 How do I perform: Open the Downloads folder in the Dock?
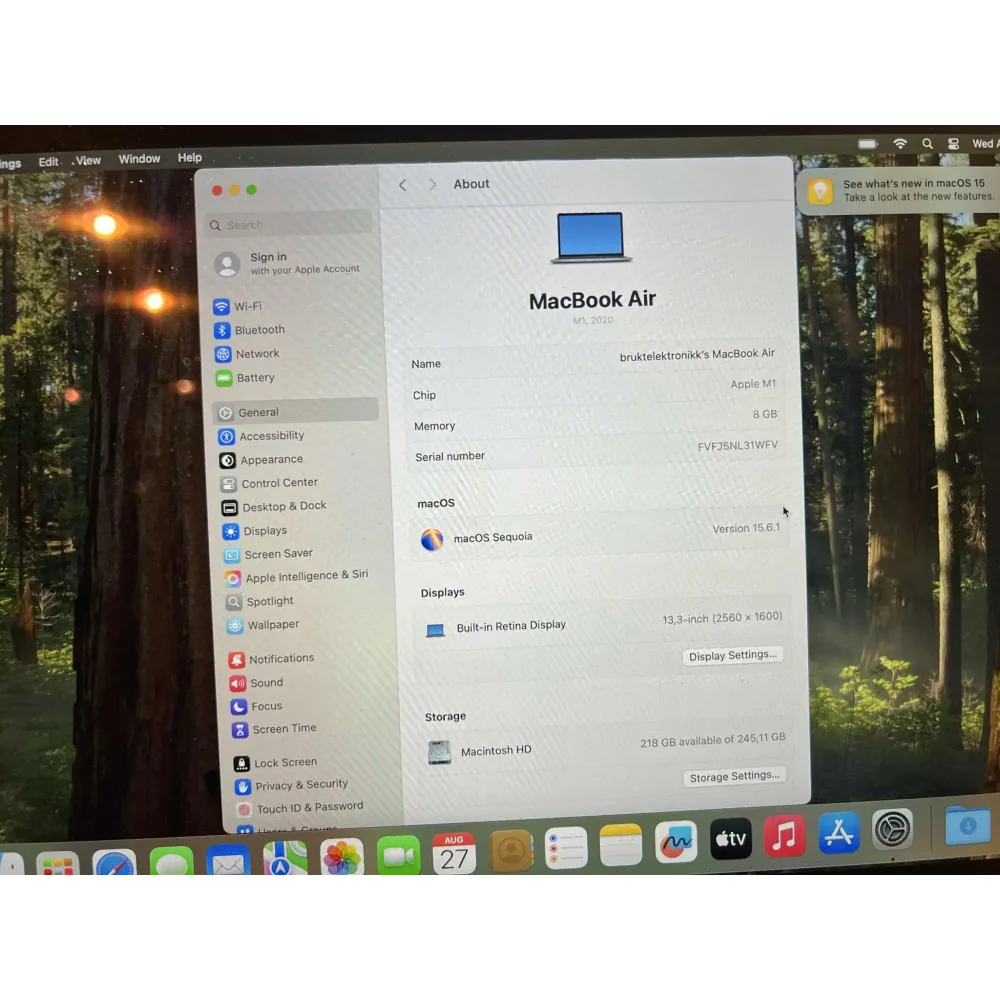coord(967,825)
